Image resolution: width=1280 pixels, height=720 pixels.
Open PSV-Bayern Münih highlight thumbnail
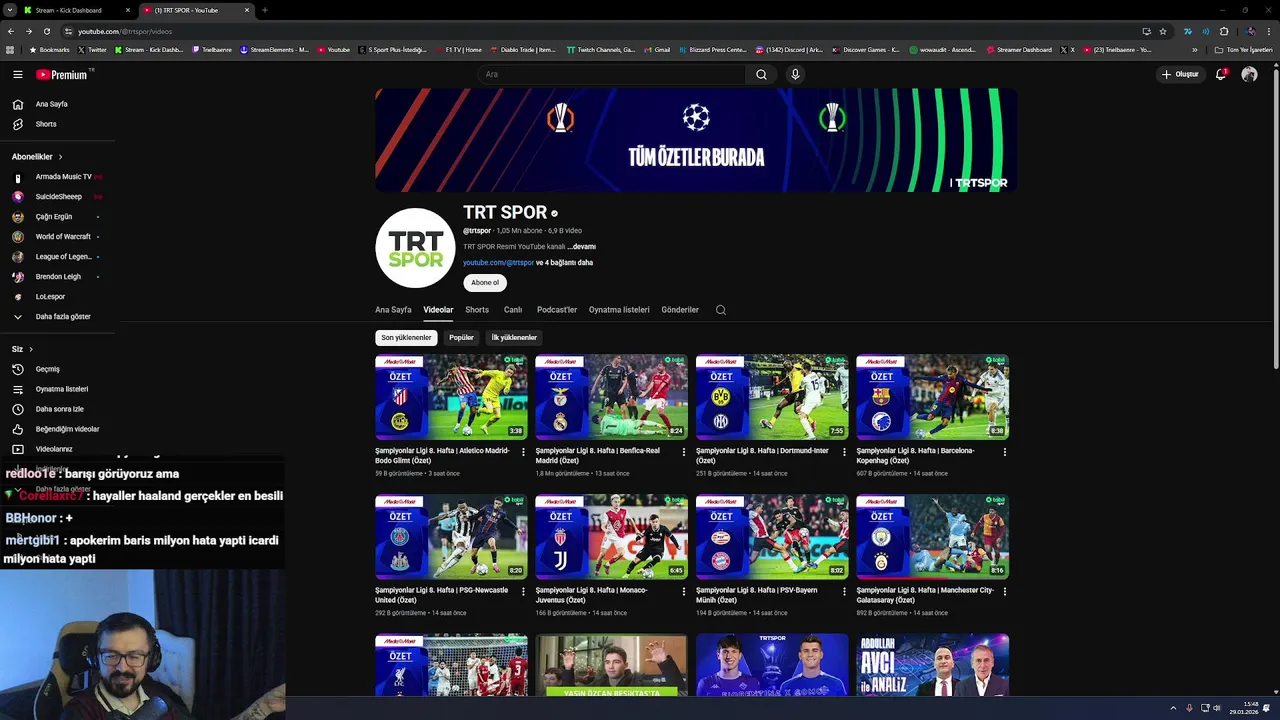pyautogui.click(x=772, y=537)
